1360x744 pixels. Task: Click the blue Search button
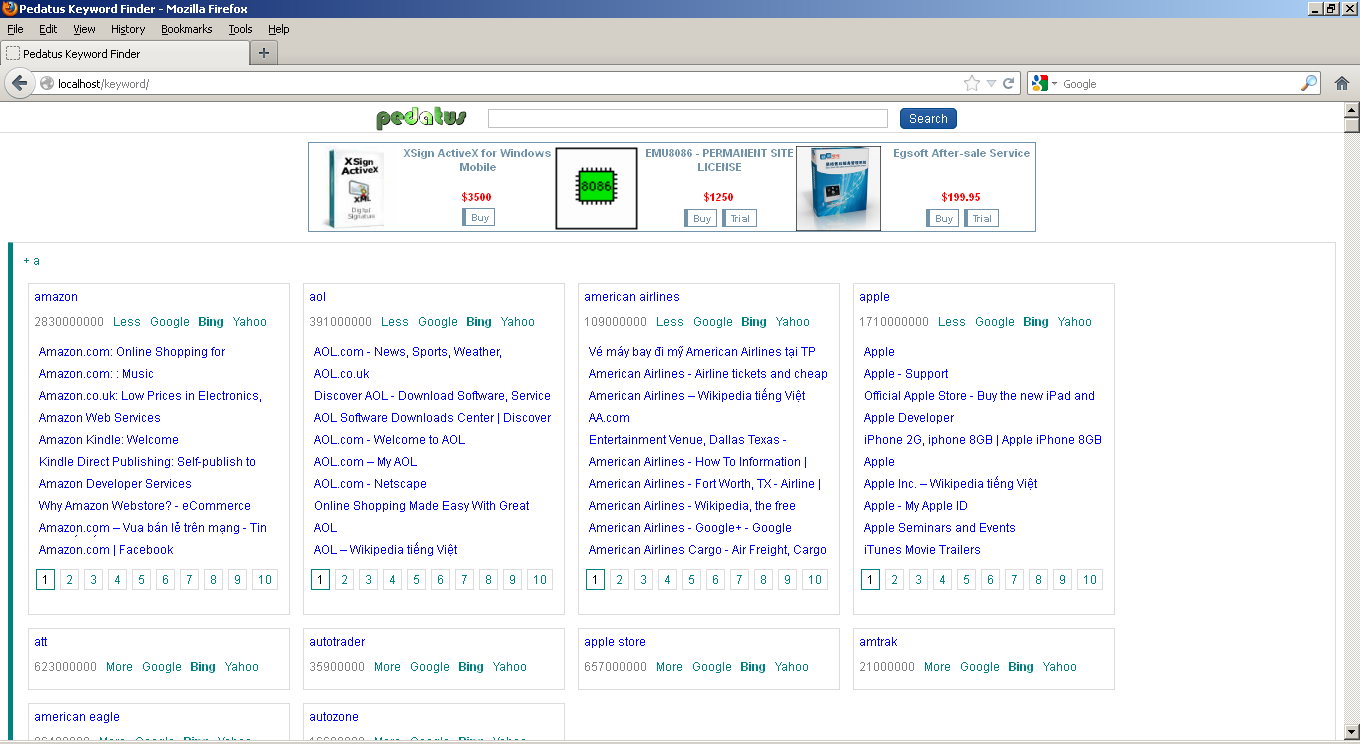coord(928,119)
